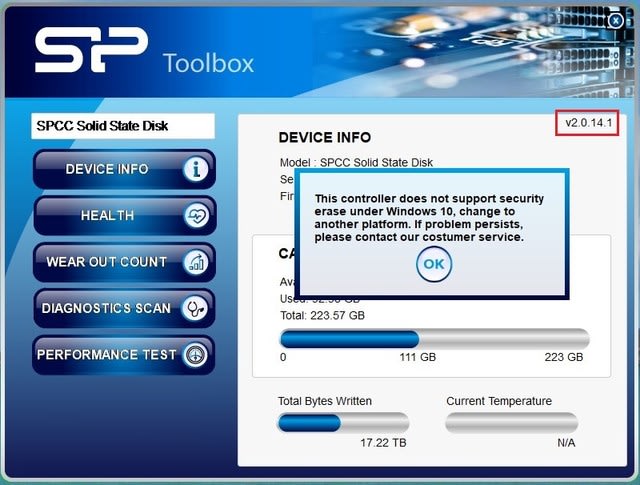
Task: Click the capacity usage bar
Action: [435, 339]
